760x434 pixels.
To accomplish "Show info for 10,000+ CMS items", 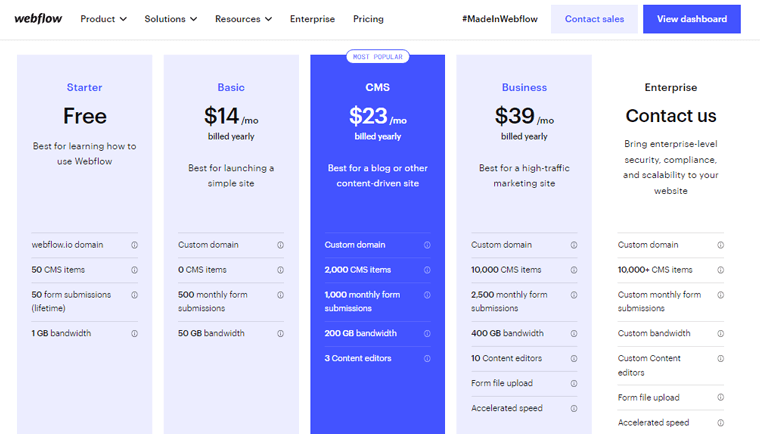I will (721, 270).
